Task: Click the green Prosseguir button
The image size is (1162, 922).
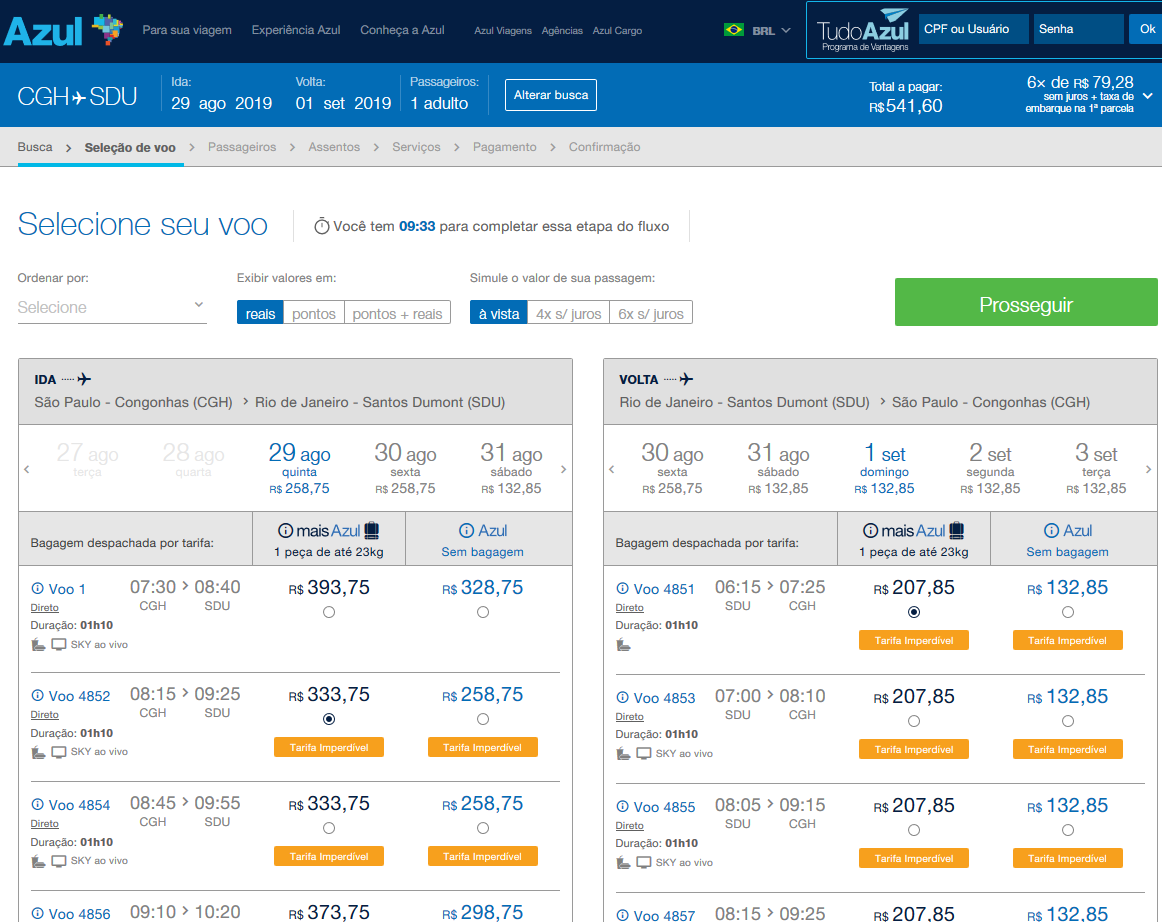Action: coord(1026,302)
